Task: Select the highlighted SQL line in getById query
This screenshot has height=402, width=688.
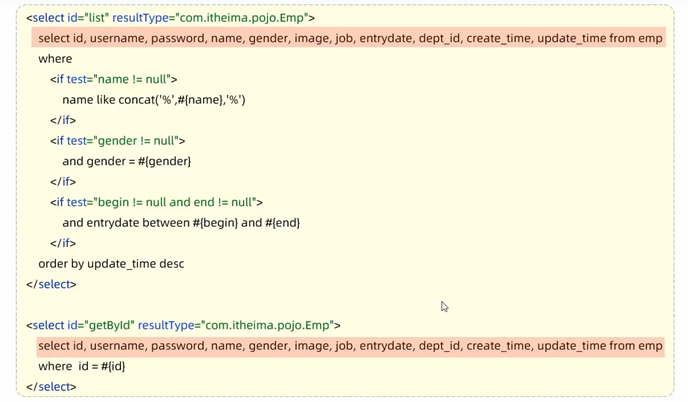Action: [x=350, y=346]
